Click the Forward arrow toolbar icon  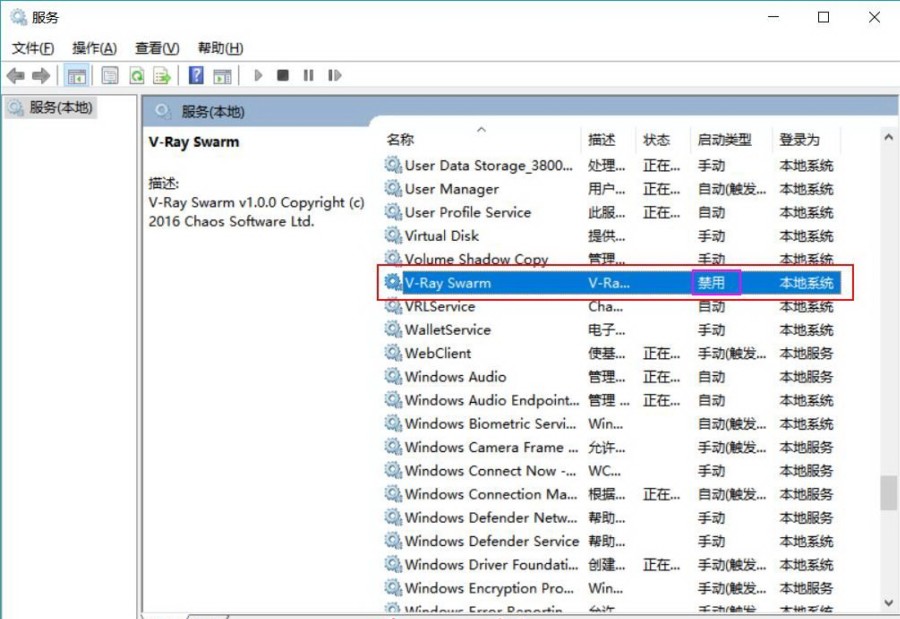pos(41,75)
